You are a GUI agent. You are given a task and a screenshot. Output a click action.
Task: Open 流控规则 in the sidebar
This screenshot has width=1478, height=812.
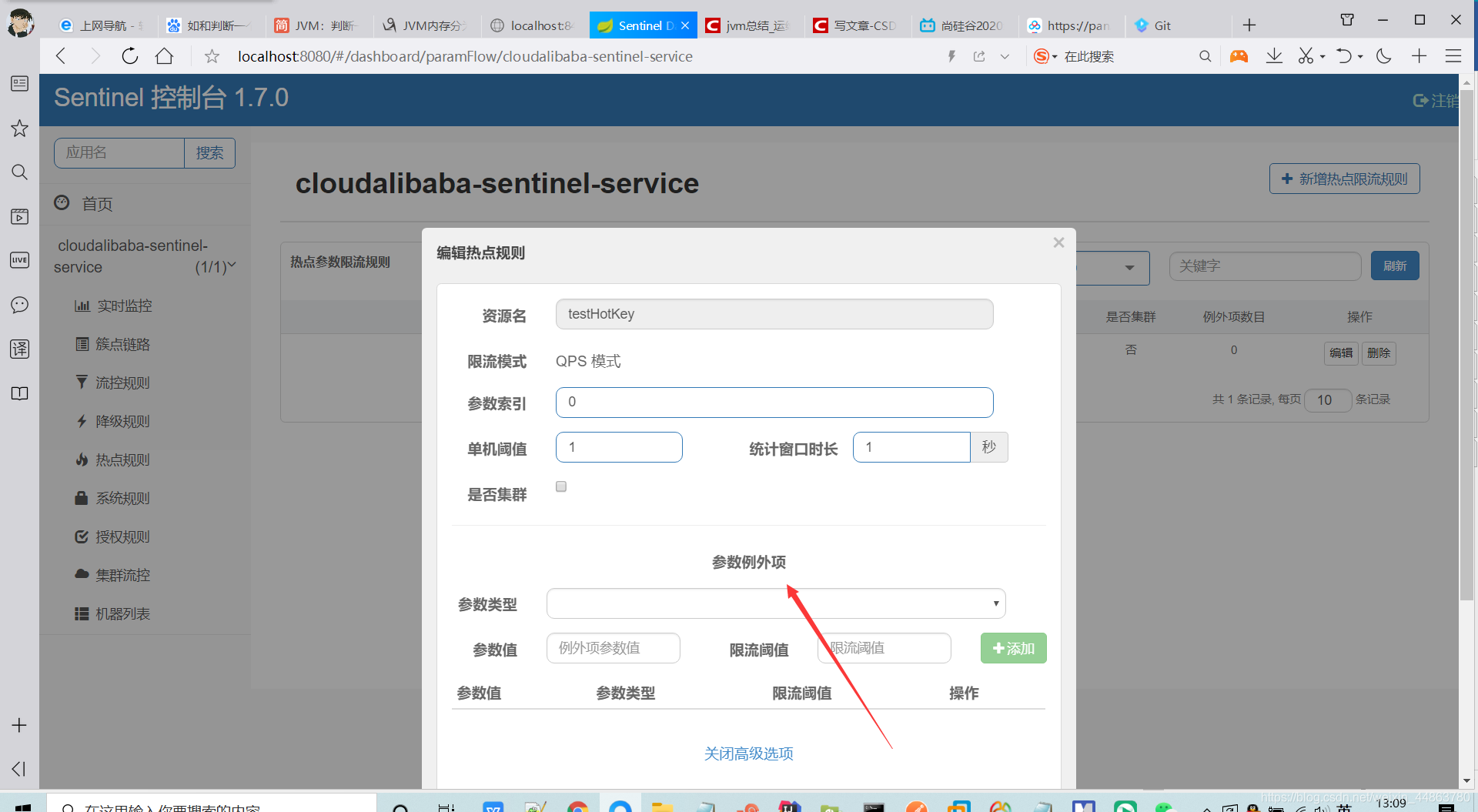tap(113, 383)
